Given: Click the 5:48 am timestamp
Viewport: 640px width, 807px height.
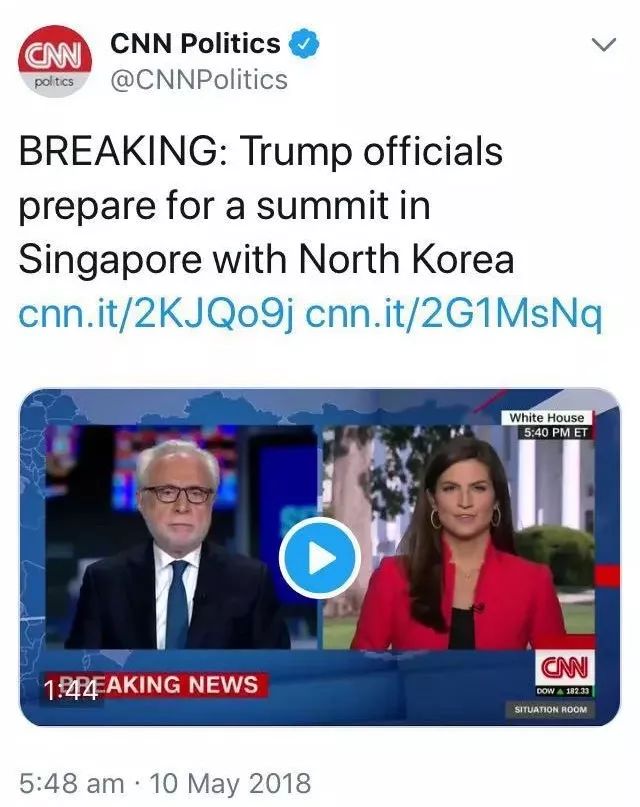Looking at the screenshot, I should tap(72, 783).
